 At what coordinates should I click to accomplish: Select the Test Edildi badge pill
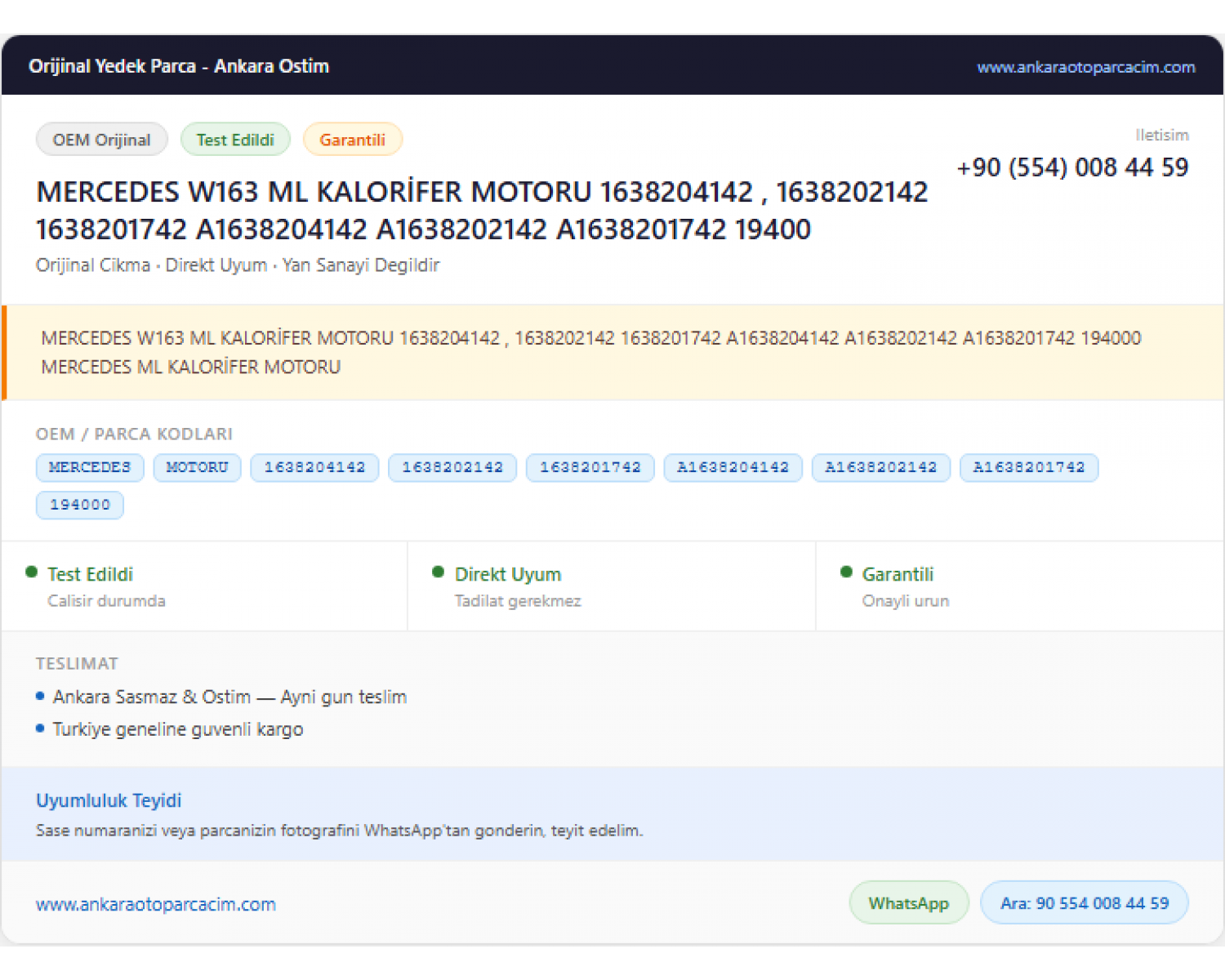point(235,140)
